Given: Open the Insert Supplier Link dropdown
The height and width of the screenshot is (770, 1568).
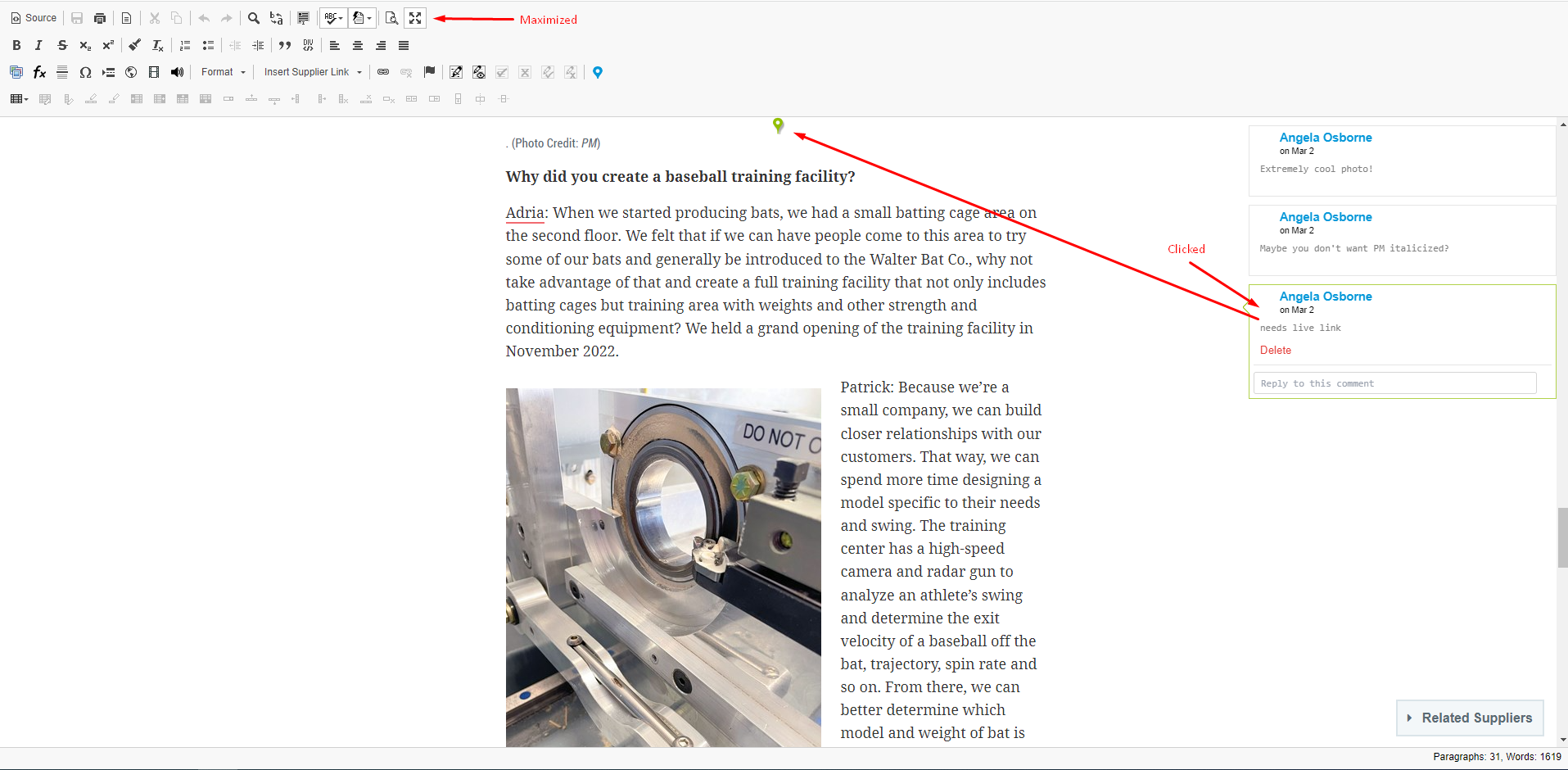Looking at the screenshot, I should pyautogui.click(x=313, y=72).
